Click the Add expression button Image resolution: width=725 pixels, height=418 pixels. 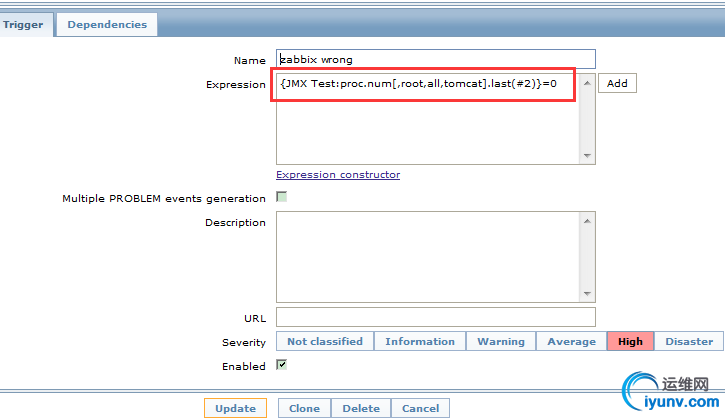pos(617,83)
